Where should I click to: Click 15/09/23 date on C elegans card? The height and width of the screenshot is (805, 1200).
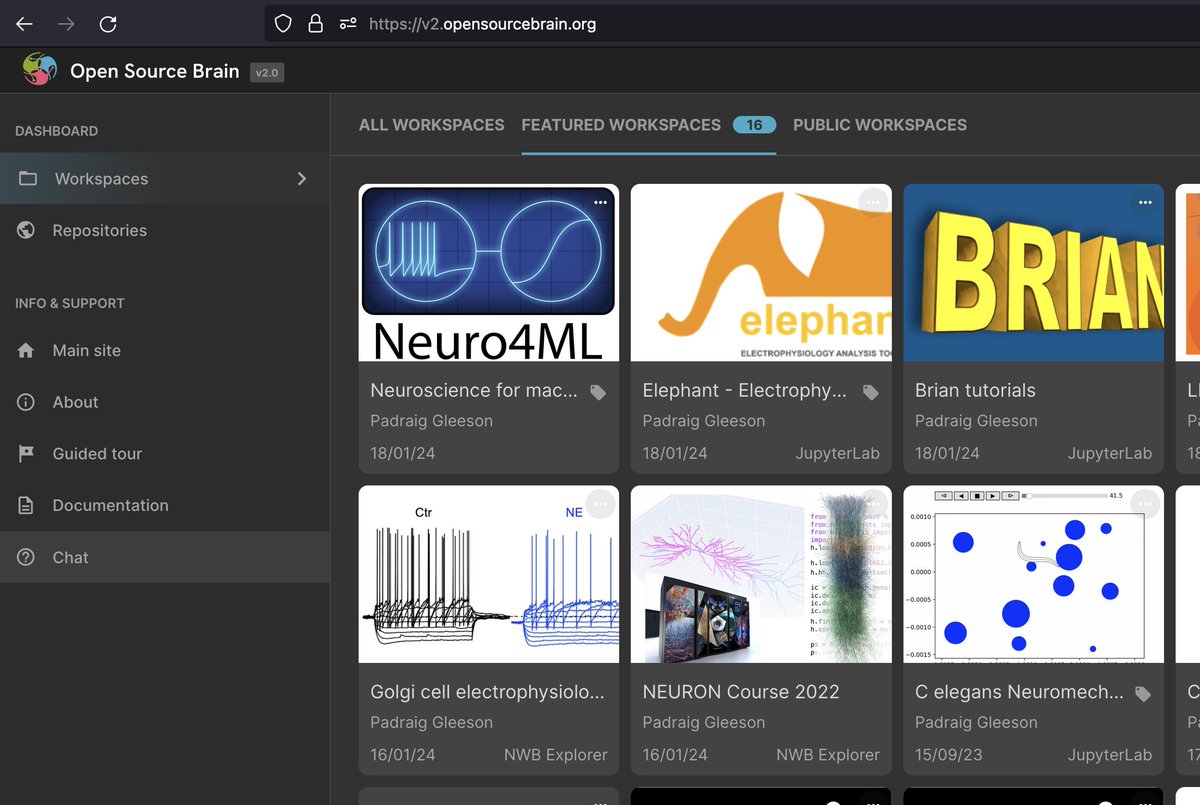point(947,755)
